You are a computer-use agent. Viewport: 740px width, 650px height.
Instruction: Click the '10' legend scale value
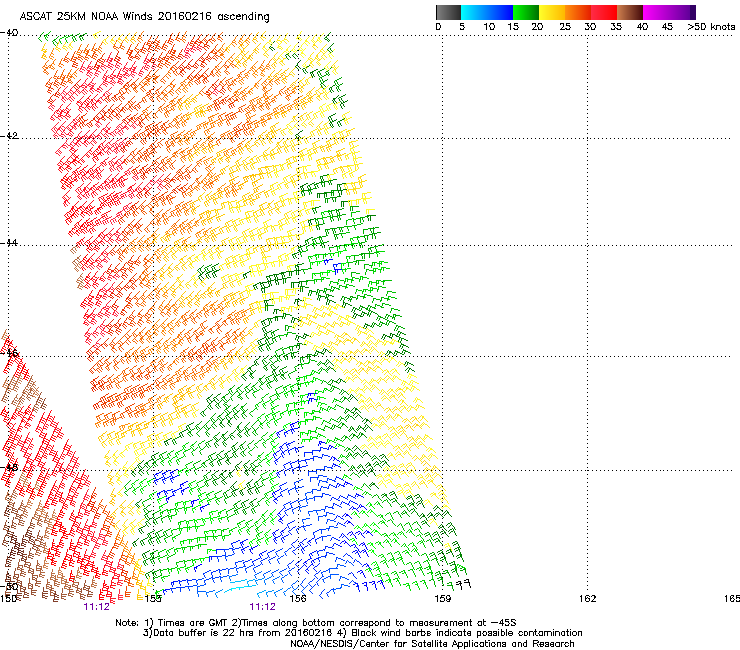(489, 27)
